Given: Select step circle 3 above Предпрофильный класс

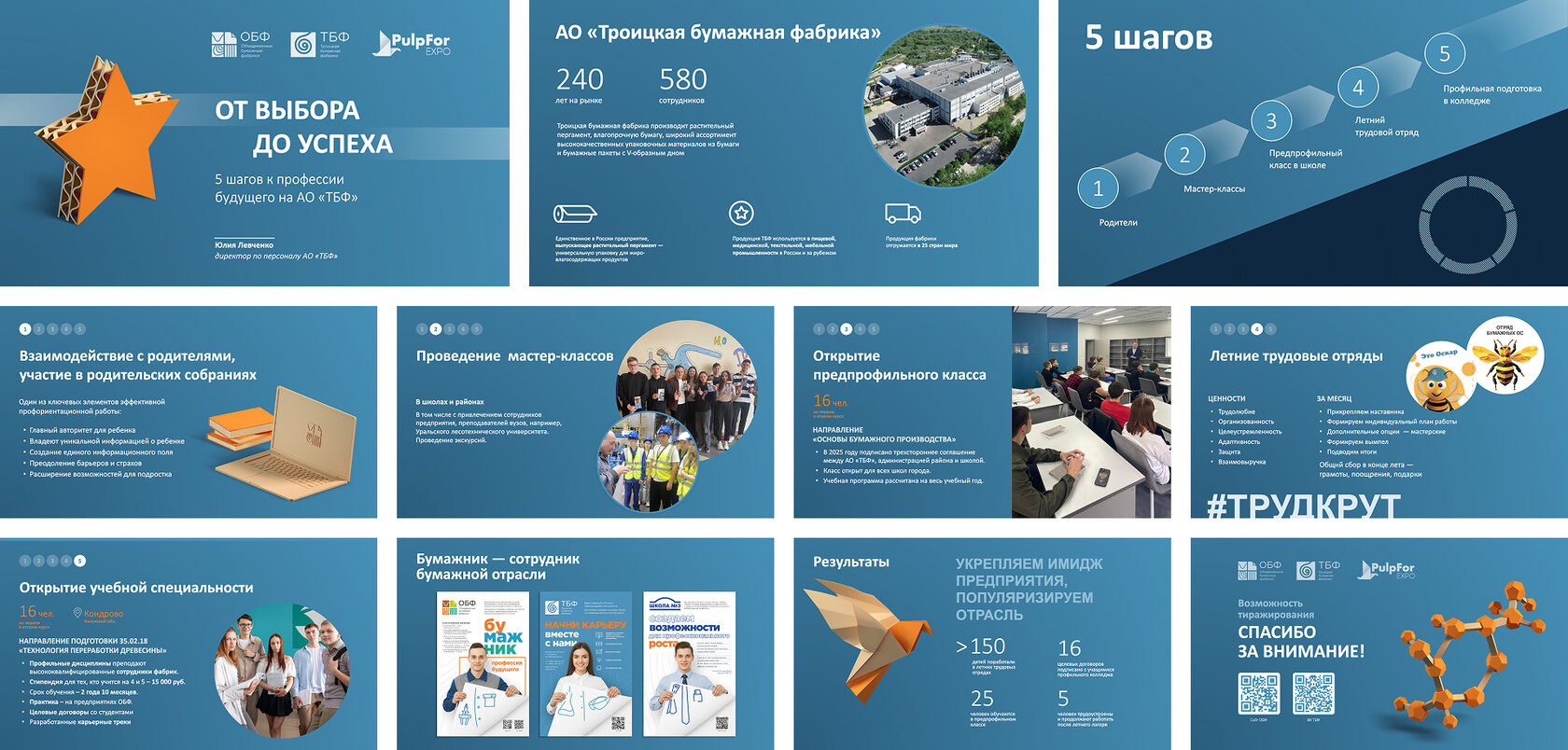Looking at the screenshot, I should pyautogui.click(x=1271, y=121).
